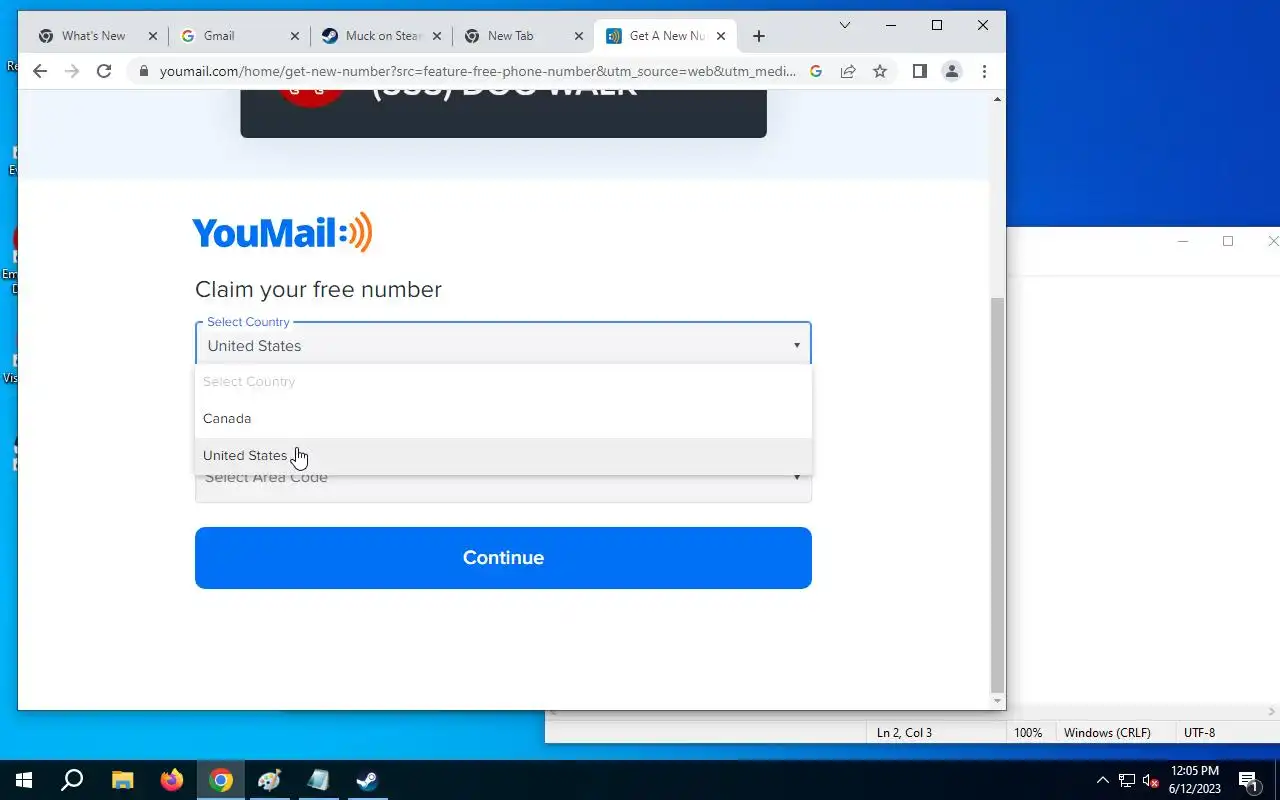The width and height of the screenshot is (1280, 800).
Task: Open File Explorer from the taskbar
Action: click(x=122, y=780)
